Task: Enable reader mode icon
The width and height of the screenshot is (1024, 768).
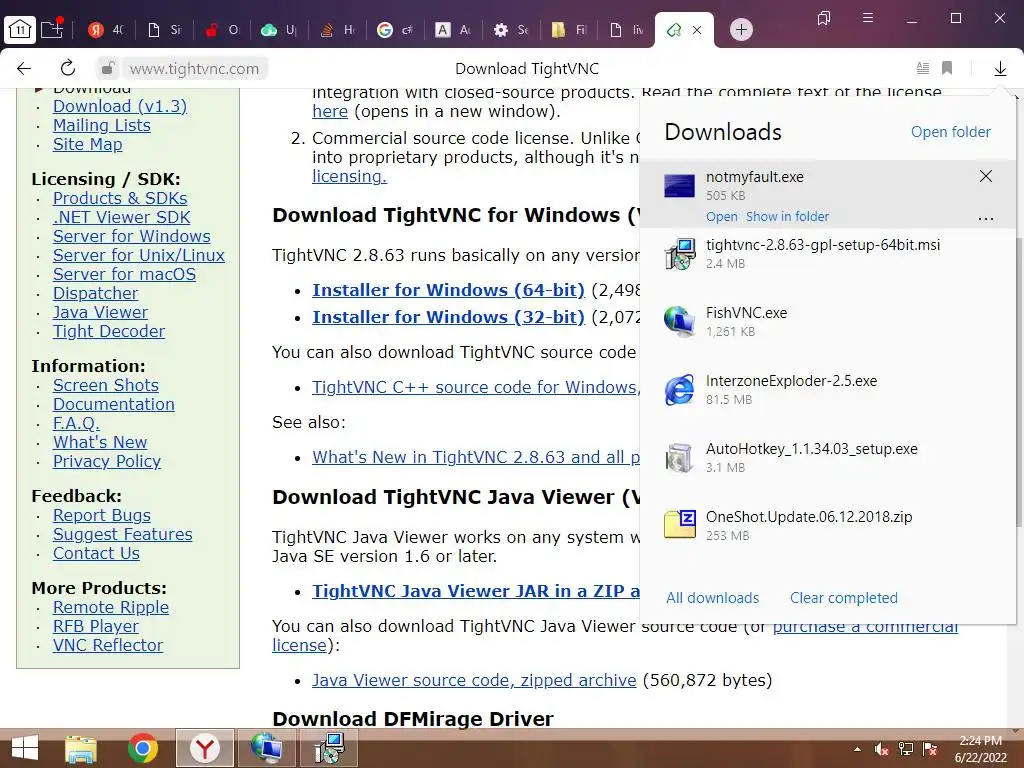Action: [923, 68]
